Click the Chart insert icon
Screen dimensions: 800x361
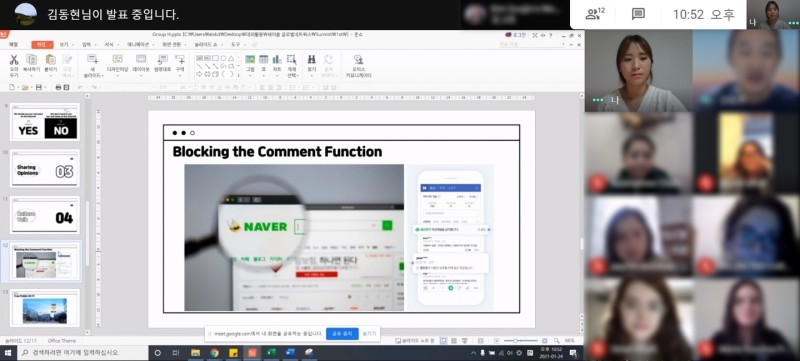click(277, 59)
